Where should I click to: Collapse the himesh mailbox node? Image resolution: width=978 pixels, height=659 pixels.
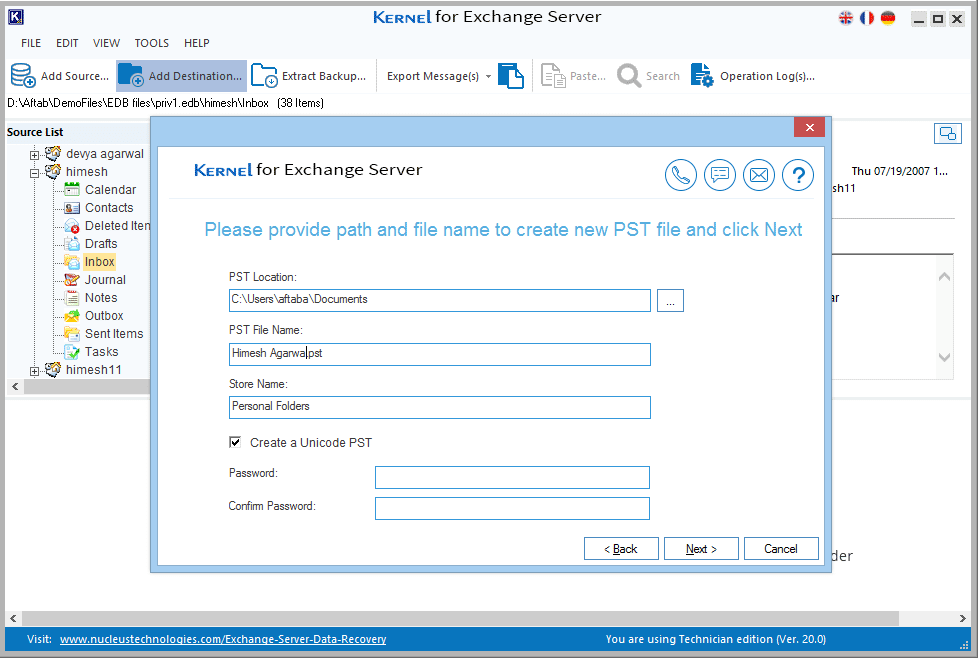click(35, 173)
